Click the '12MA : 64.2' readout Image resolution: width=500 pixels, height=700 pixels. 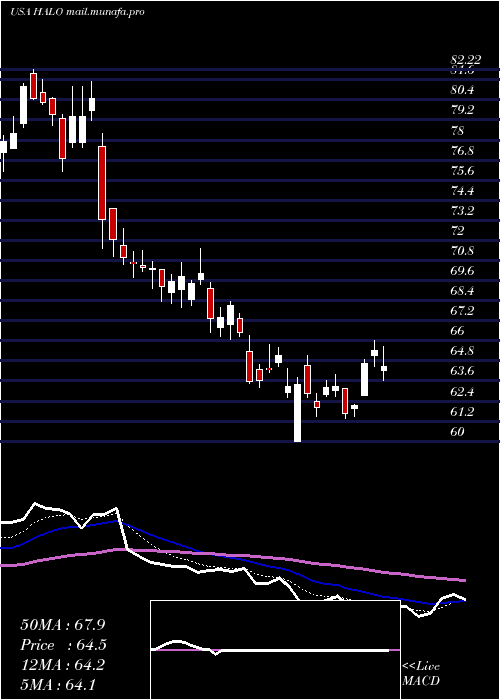point(63,665)
